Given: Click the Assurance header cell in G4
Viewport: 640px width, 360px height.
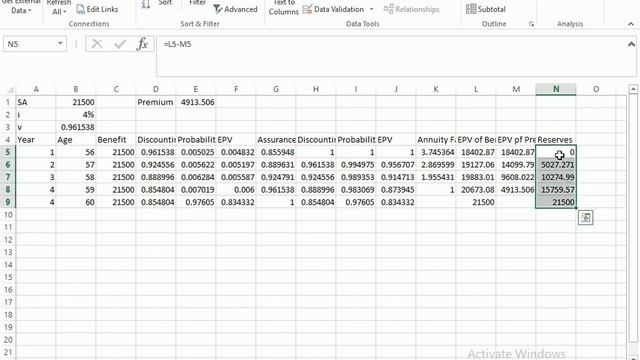Looking at the screenshot, I should pos(276,140).
